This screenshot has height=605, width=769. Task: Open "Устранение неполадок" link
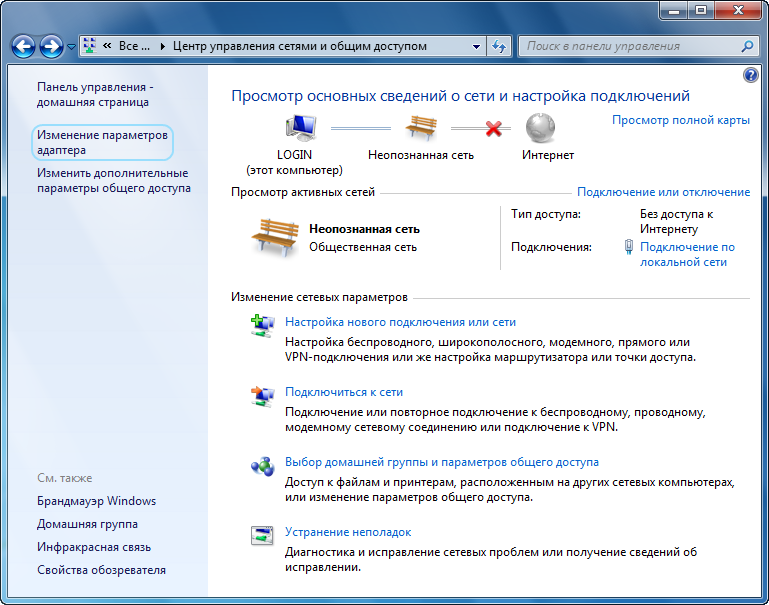point(348,532)
